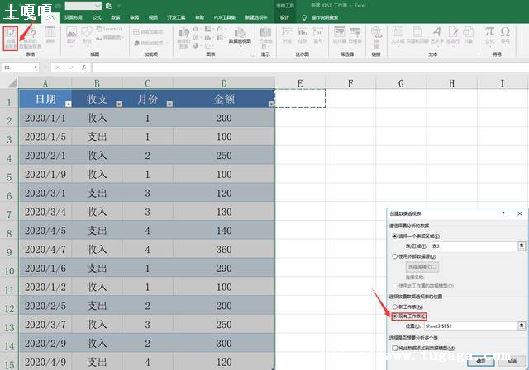Click the formula bar enter checkmark icon
This screenshot has height=370, width=529.
coord(71,68)
